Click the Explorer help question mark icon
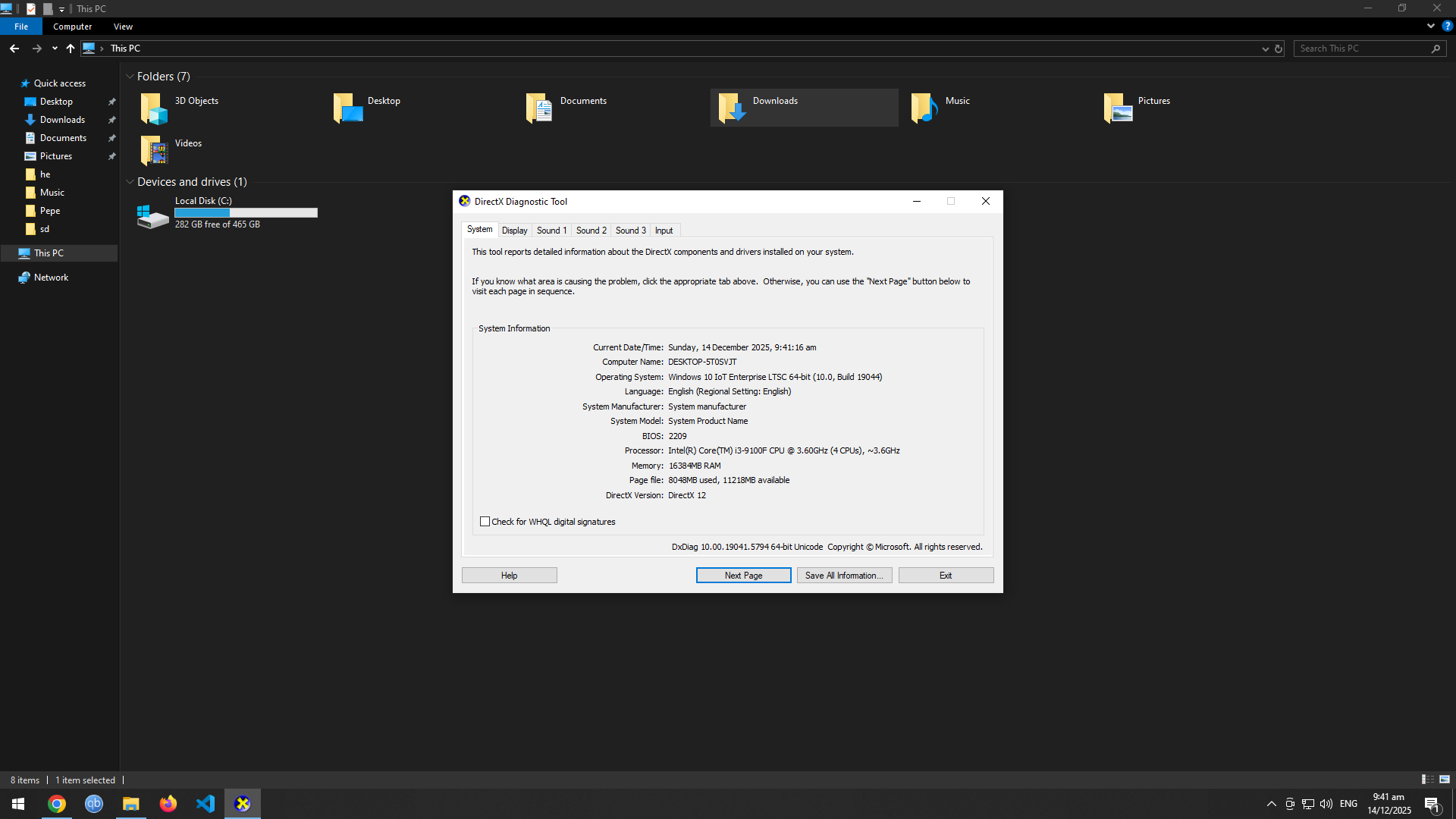Viewport: 1456px width, 819px height. click(x=1447, y=26)
